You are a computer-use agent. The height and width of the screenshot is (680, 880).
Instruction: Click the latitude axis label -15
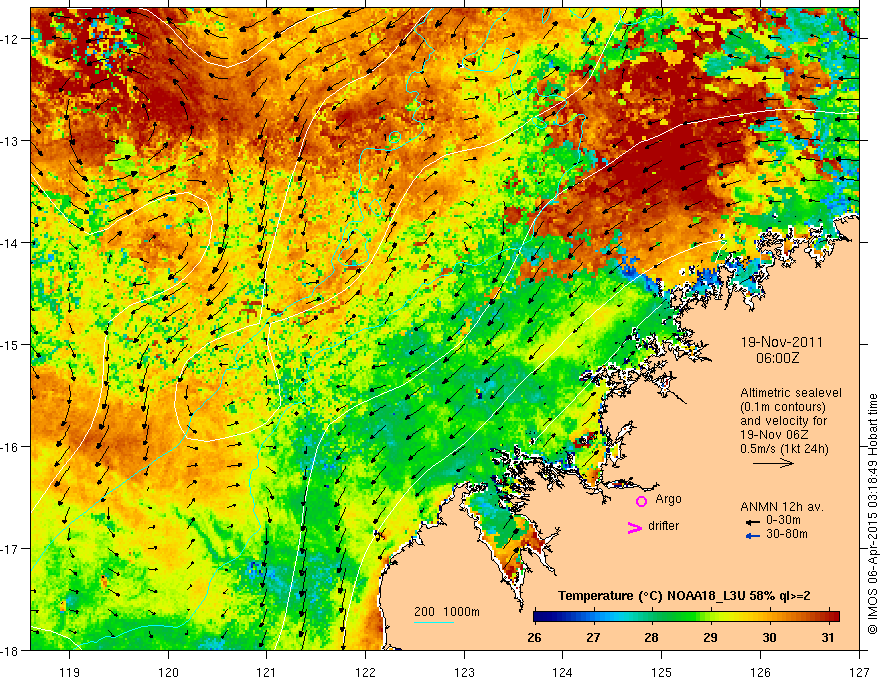click(x=11, y=344)
